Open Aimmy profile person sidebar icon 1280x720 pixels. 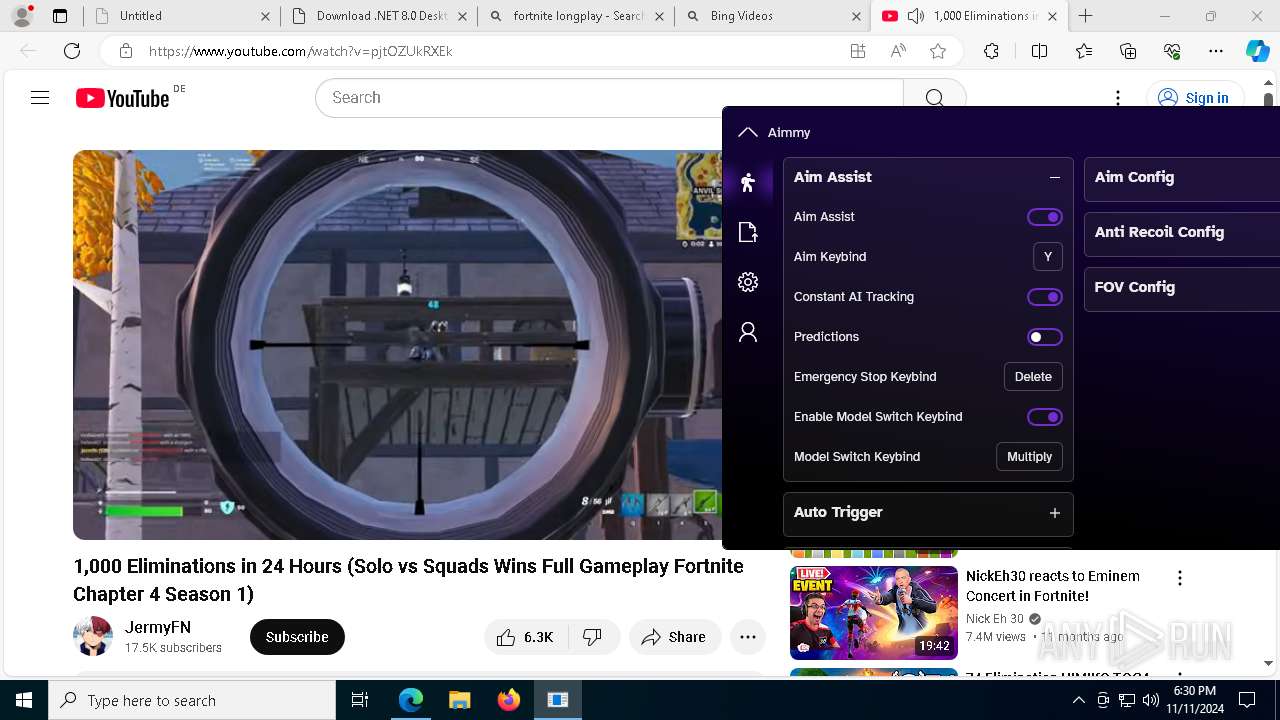tap(748, 332)
